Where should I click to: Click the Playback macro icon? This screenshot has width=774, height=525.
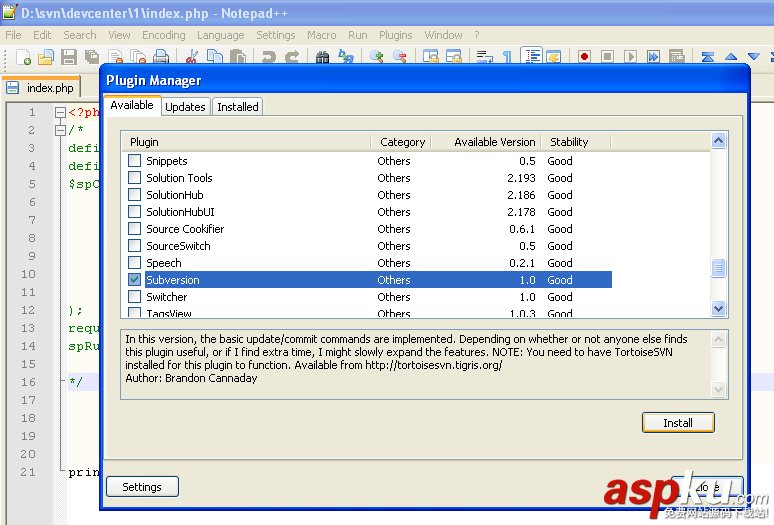click(630, 57)
